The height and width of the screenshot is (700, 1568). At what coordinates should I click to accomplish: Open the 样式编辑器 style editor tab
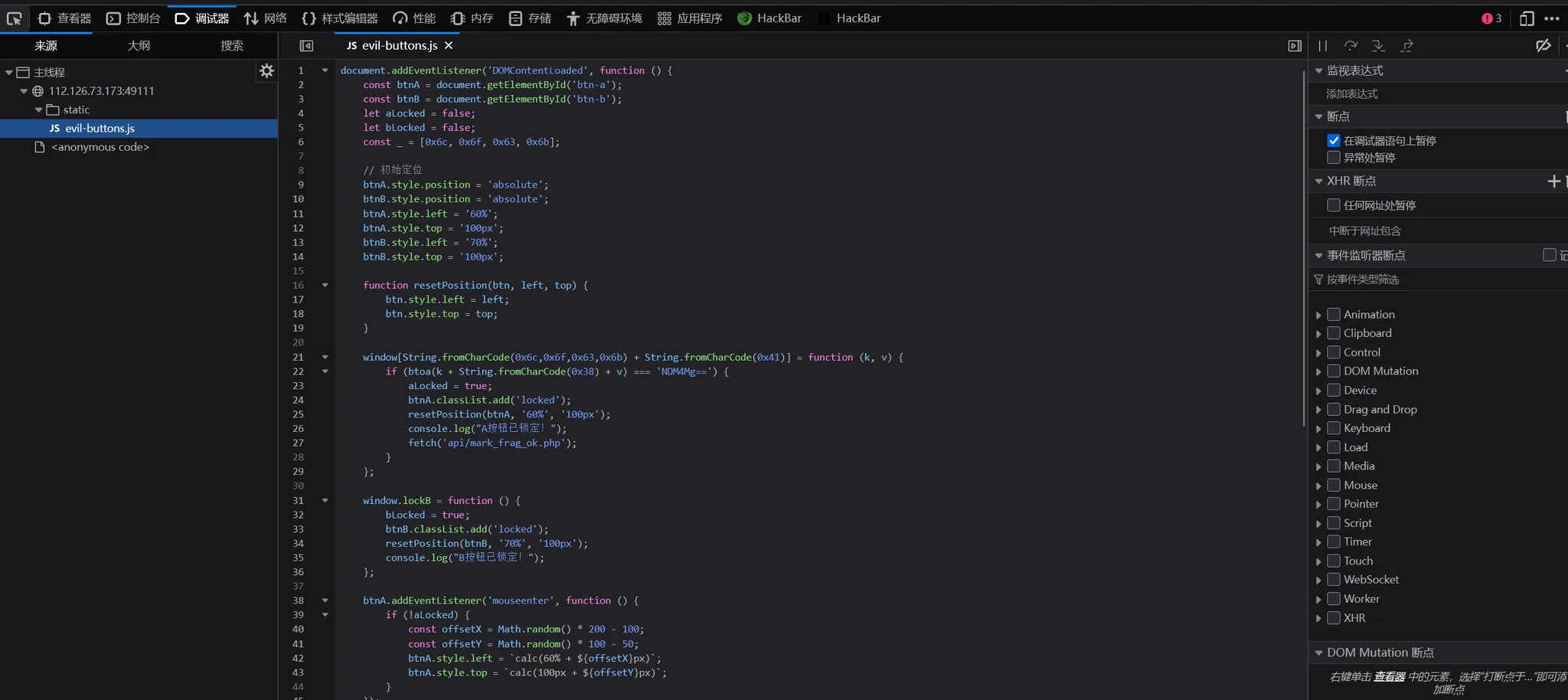(x=340, y=18)
